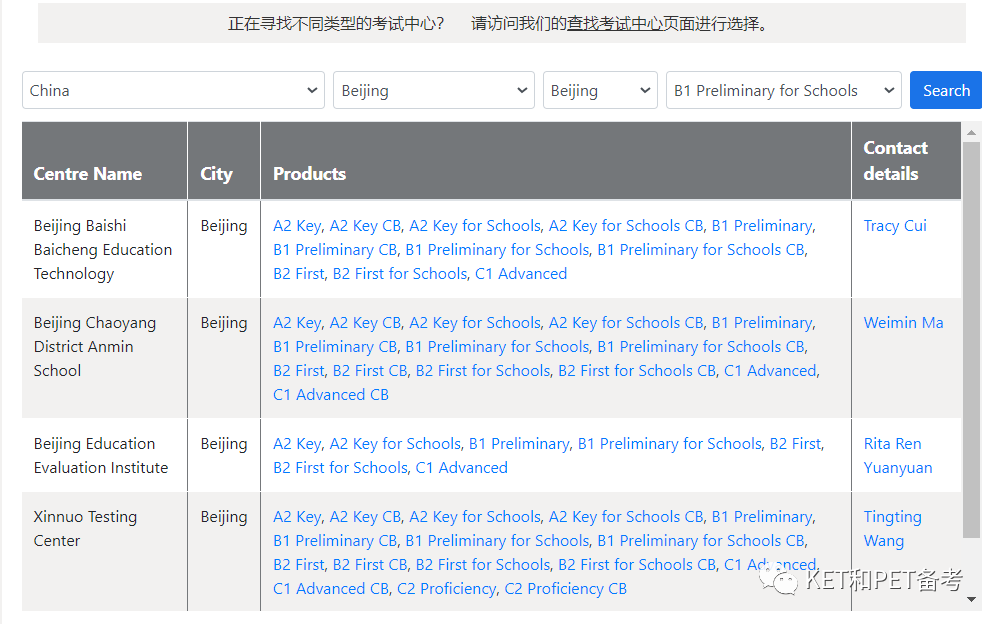Open the China country dropdown
This screenshot has height=624, width=996.
pyautogui.click(x=173, y=90)
